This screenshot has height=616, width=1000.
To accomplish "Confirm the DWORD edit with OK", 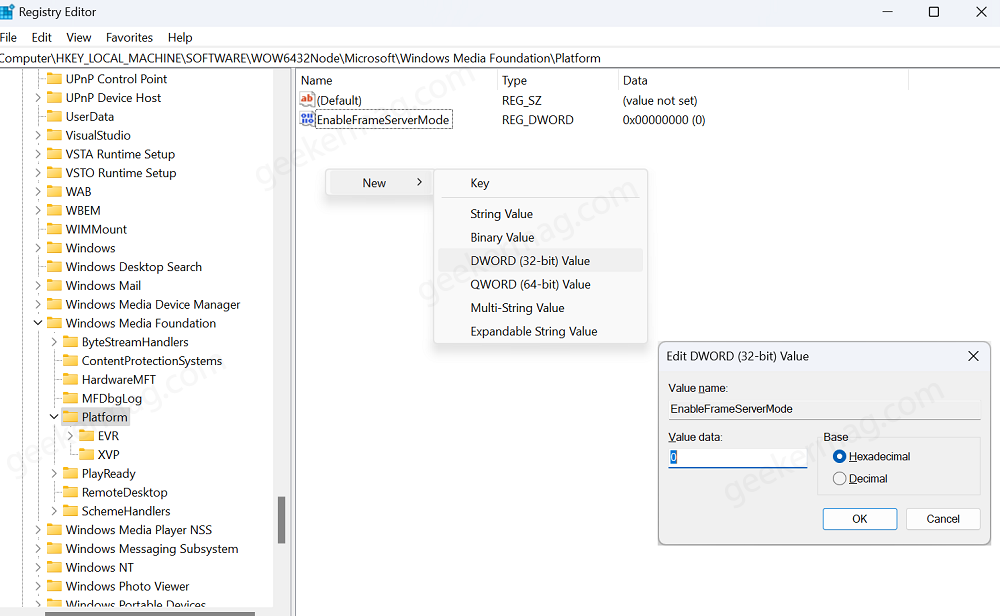I will click(860, 518).
